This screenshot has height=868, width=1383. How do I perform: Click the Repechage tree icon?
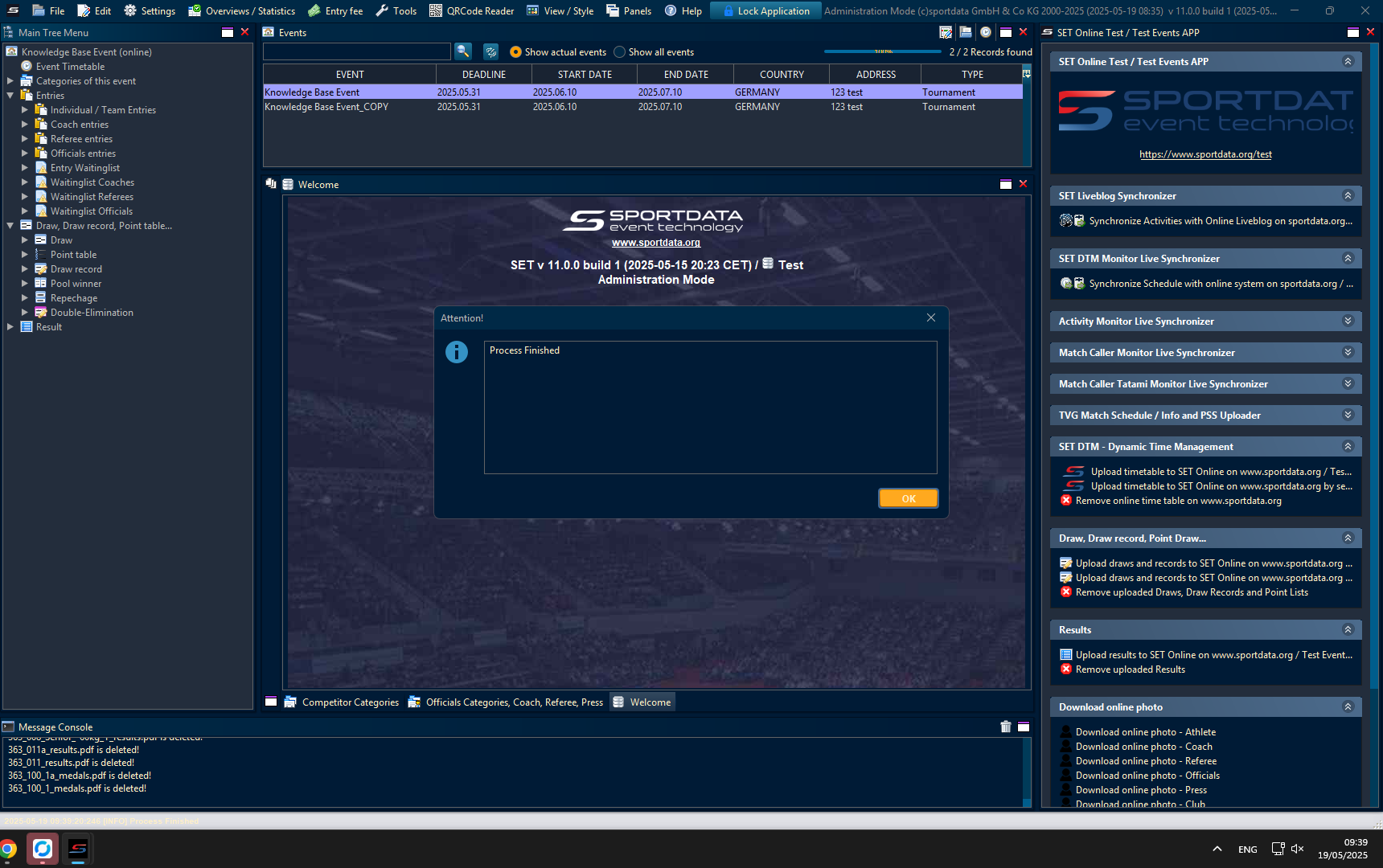[40, 297]
